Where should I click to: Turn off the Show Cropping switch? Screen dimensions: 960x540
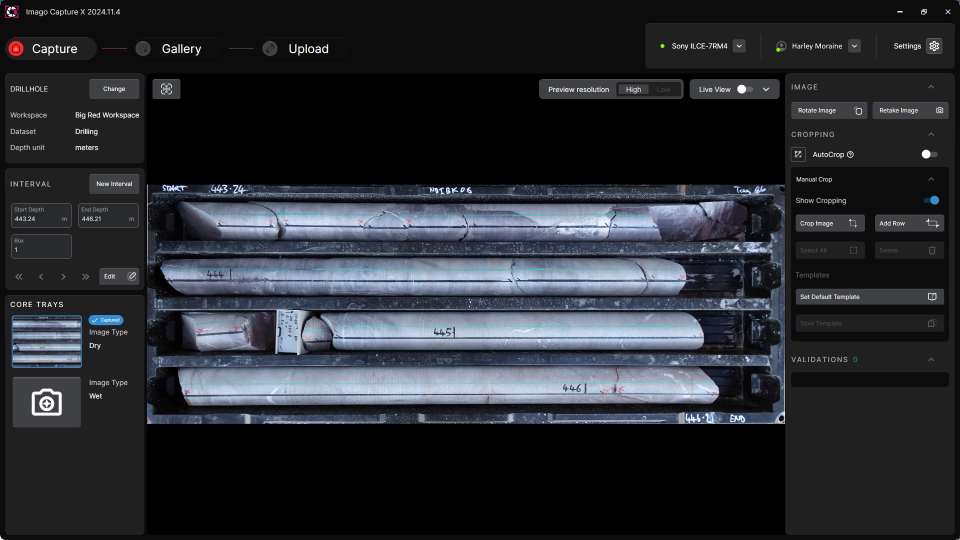(931, 200)
